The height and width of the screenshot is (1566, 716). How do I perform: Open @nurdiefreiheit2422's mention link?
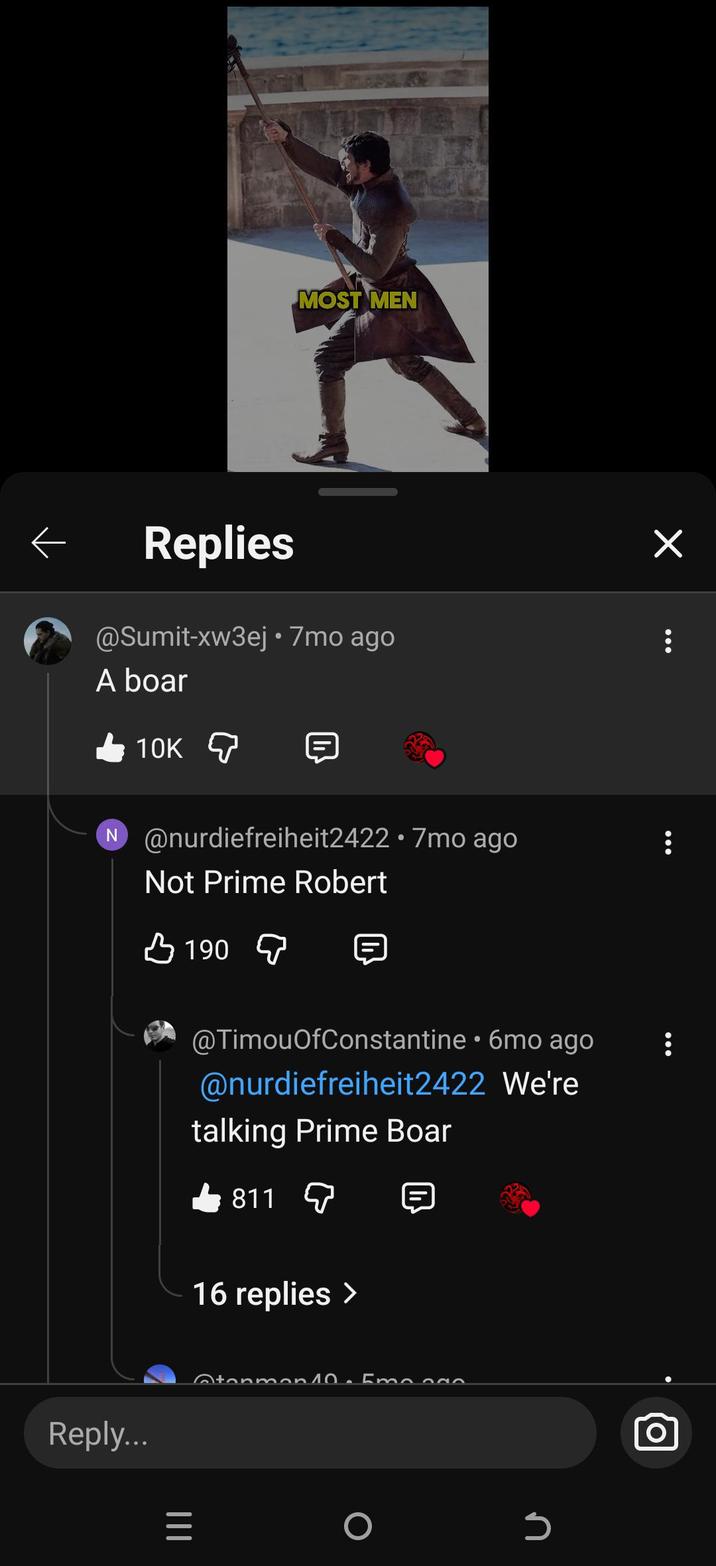(x=342, y=1083)
